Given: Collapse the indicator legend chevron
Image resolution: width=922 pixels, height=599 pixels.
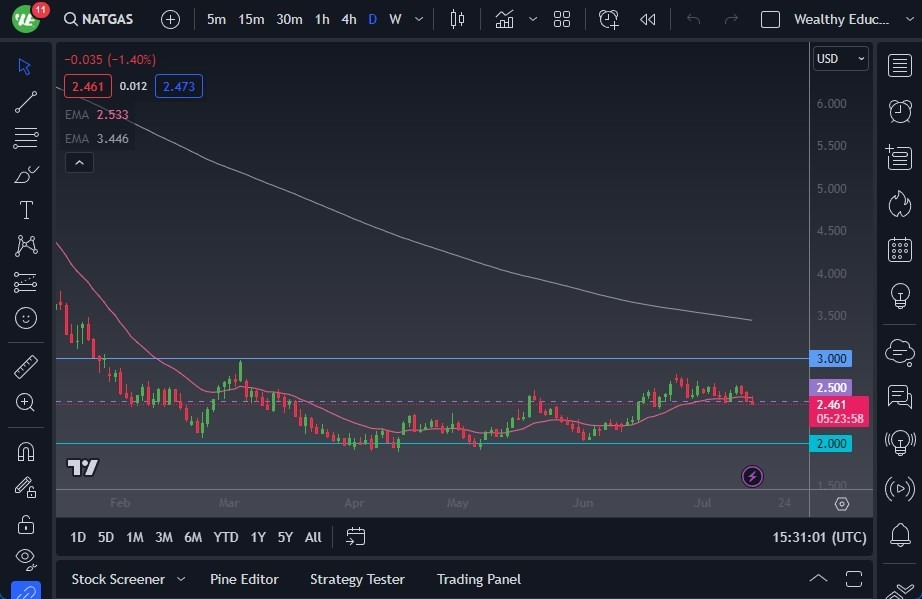Looking at the screenshot, I should coord(79,163).
